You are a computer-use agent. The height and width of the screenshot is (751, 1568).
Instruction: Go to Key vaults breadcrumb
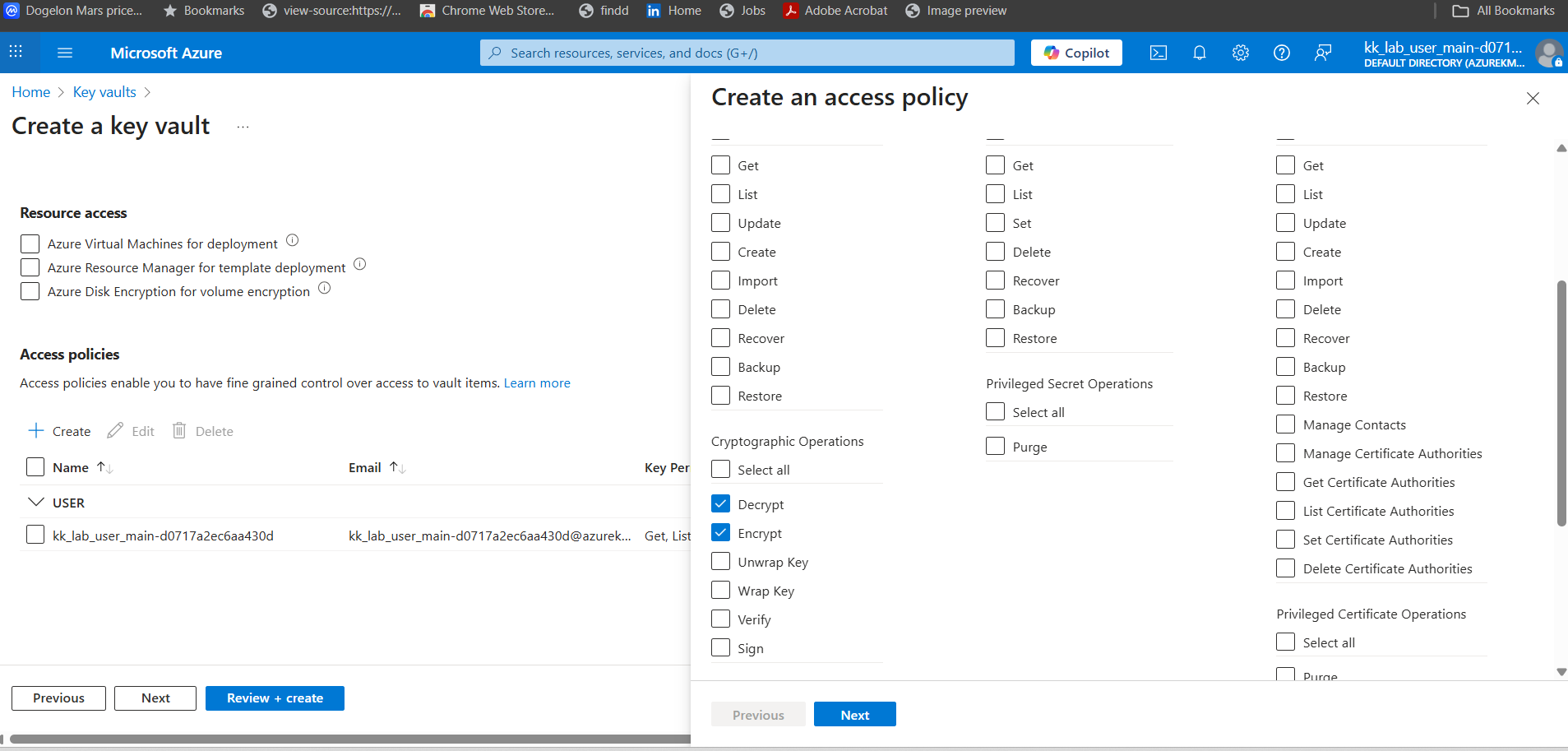click(104, 92)
